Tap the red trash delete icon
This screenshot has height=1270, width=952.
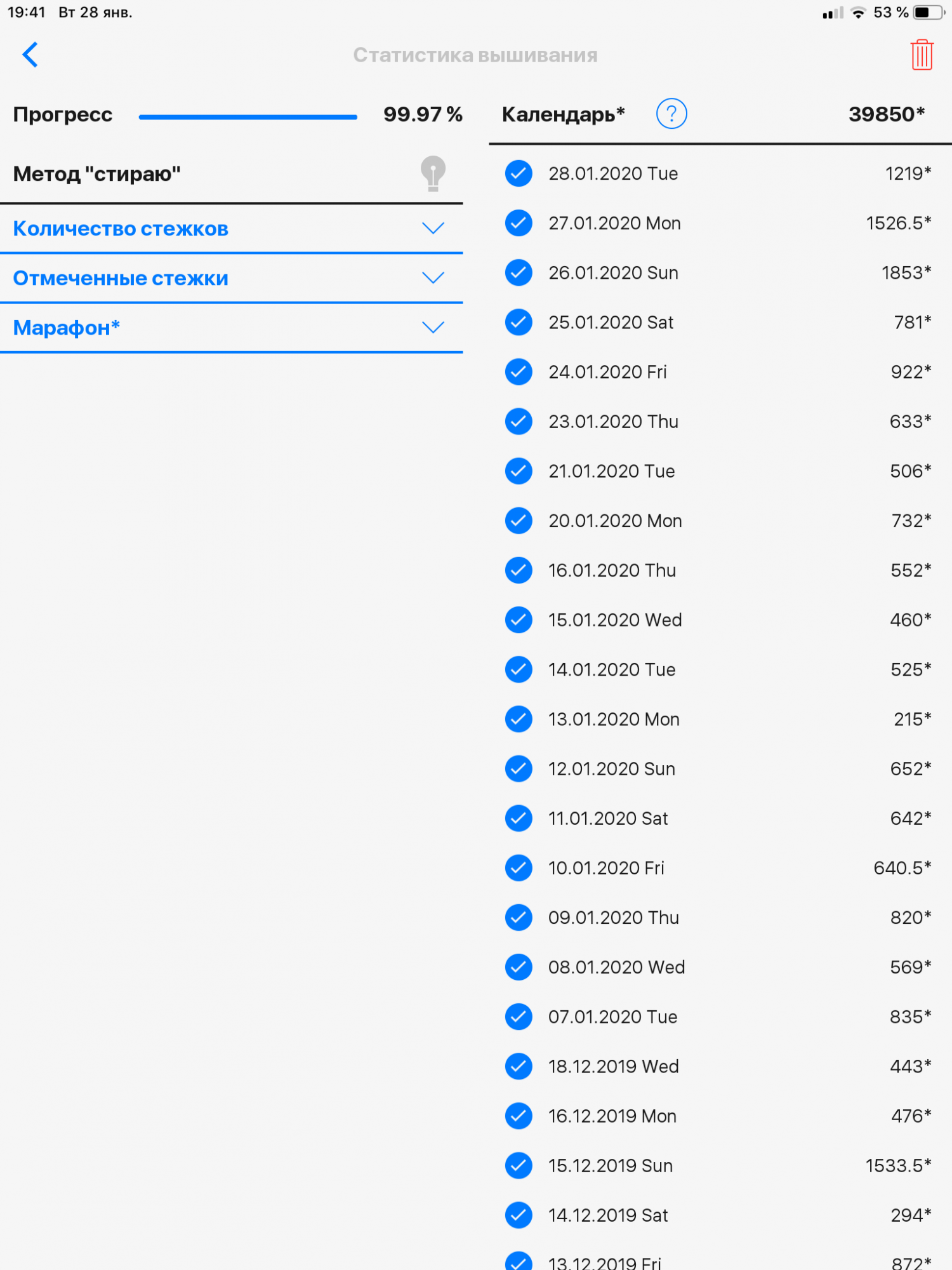pyautogui.click(x=922, y=55)
